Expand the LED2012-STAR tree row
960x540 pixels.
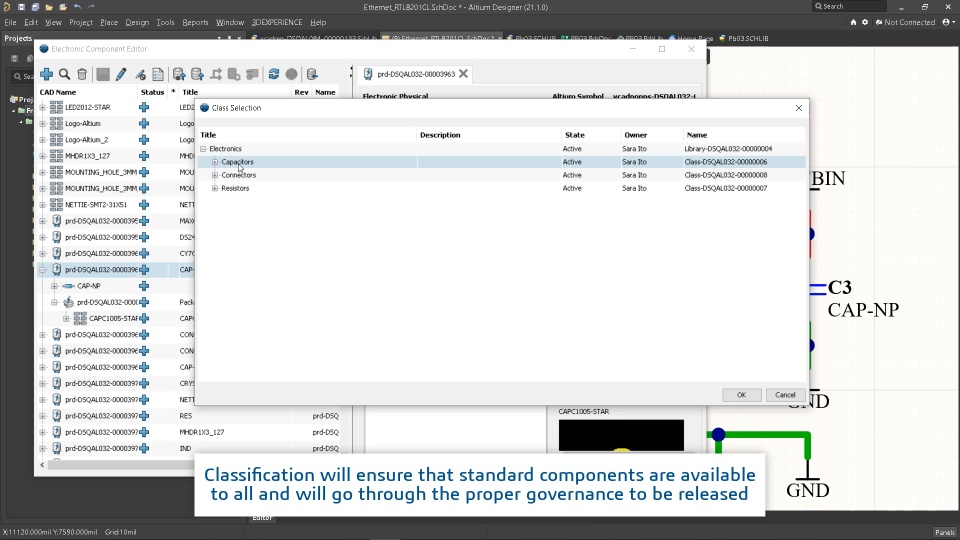click(43, 107)
